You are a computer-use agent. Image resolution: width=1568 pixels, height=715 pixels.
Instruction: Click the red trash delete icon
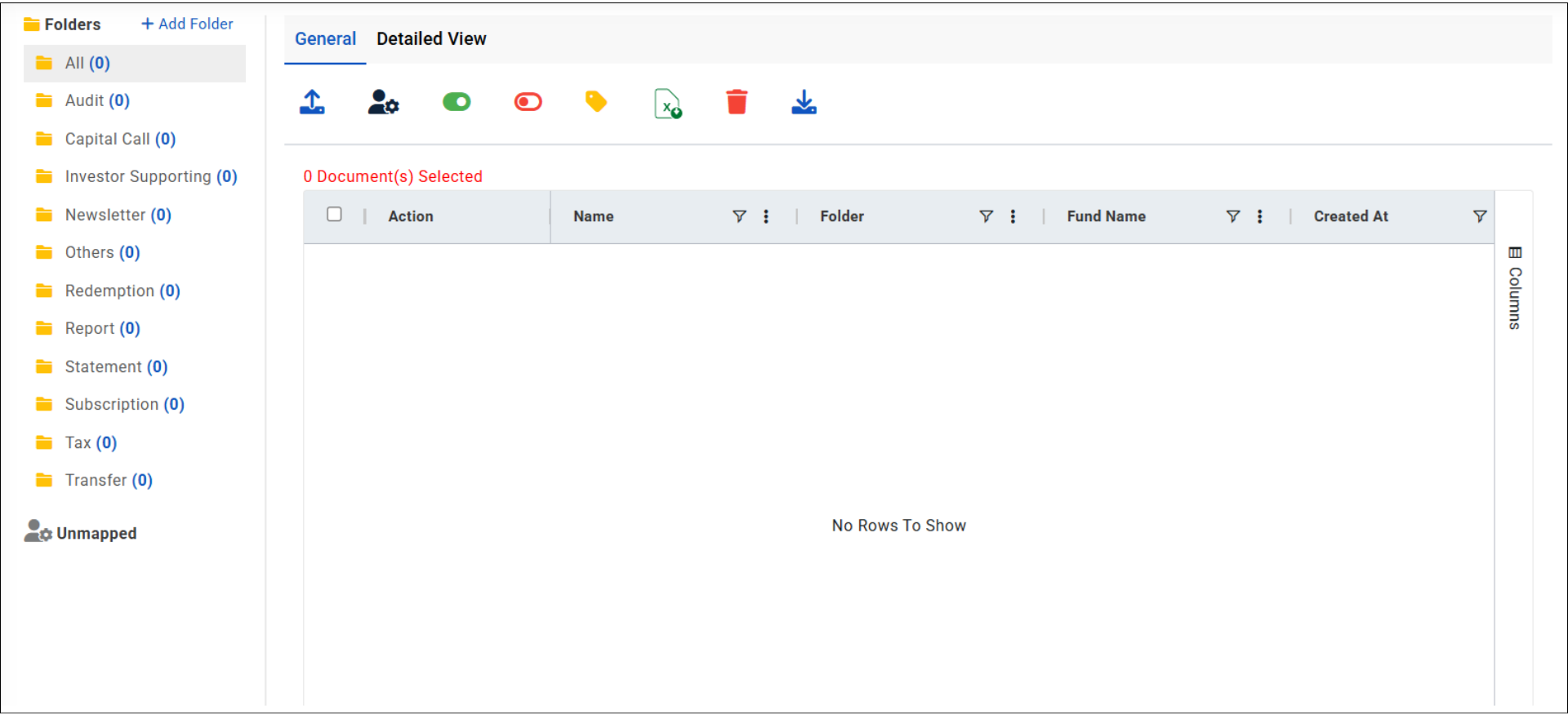(737, 102)
